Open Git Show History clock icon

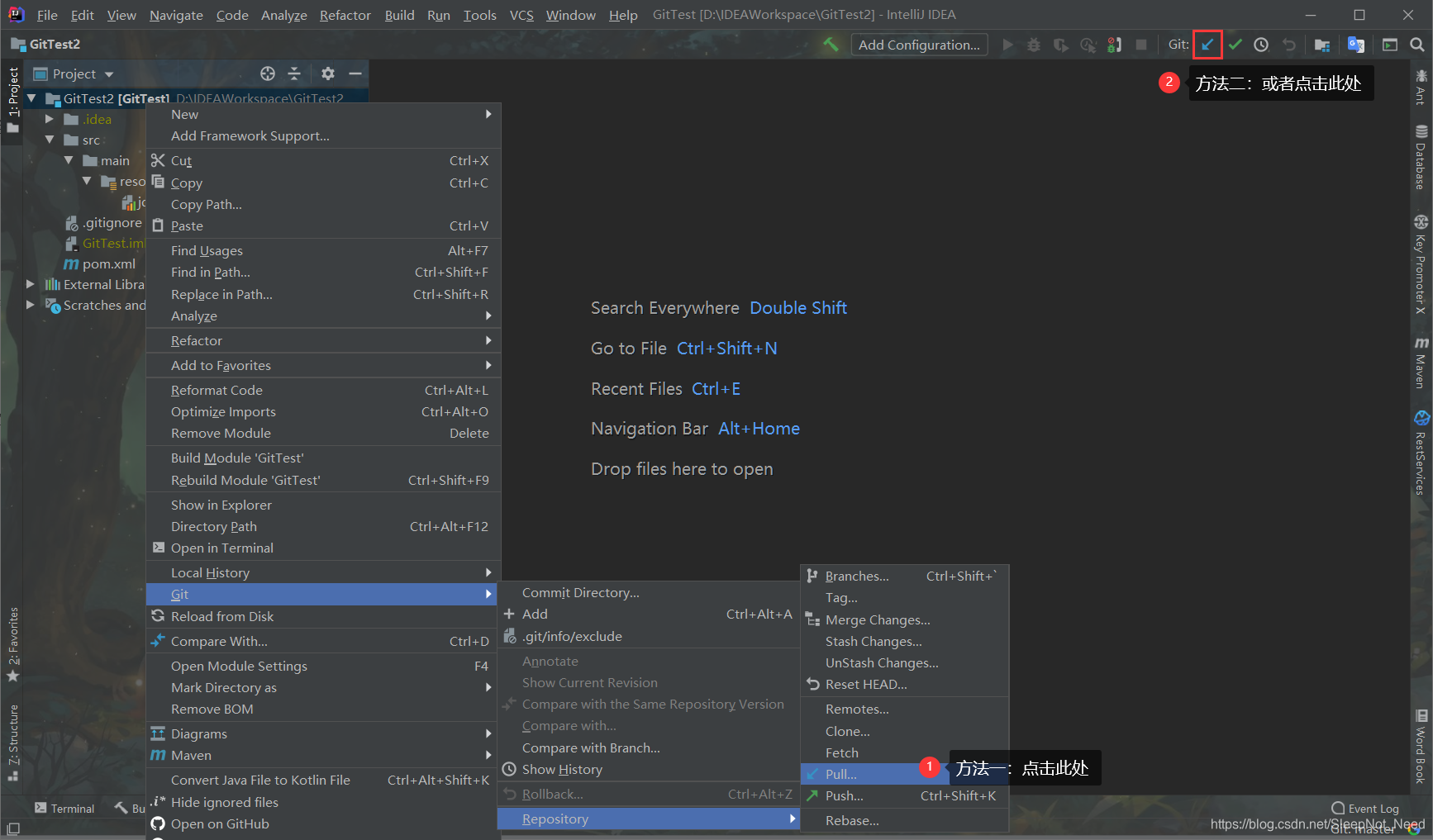click(x=1261, y=45)
